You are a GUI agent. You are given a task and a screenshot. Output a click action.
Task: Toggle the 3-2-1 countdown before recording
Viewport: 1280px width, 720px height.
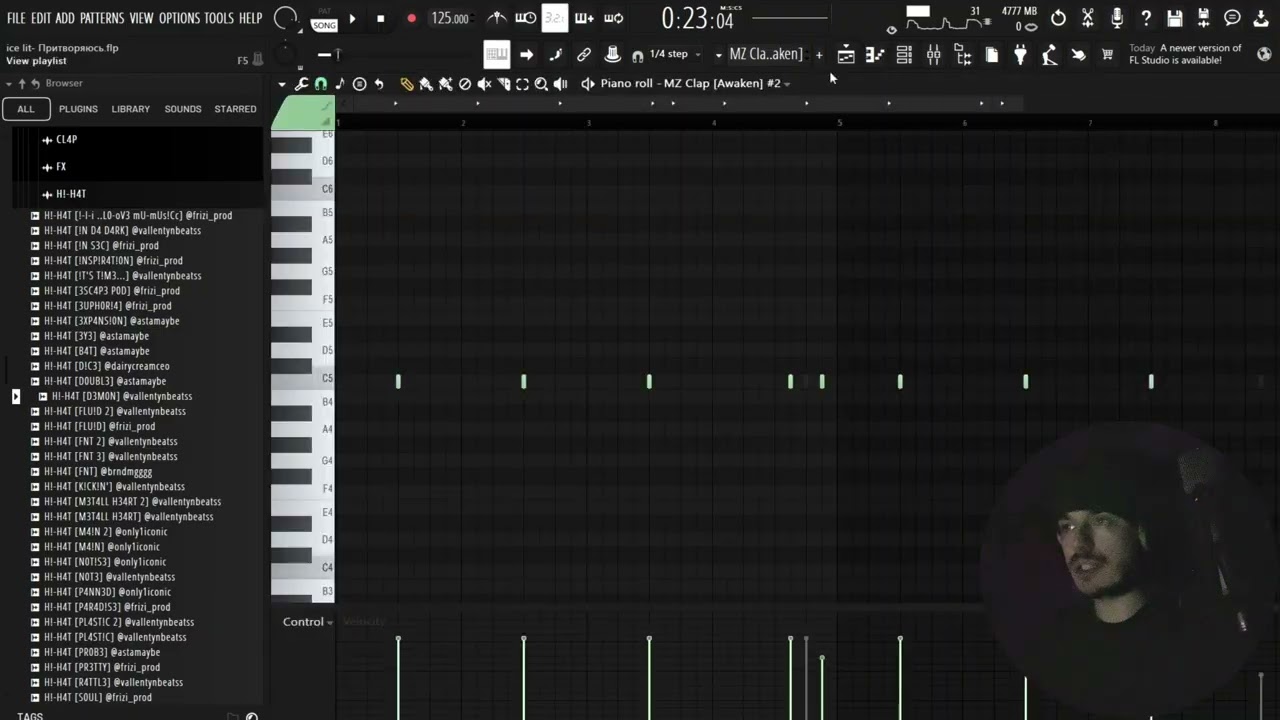(555, 18)
